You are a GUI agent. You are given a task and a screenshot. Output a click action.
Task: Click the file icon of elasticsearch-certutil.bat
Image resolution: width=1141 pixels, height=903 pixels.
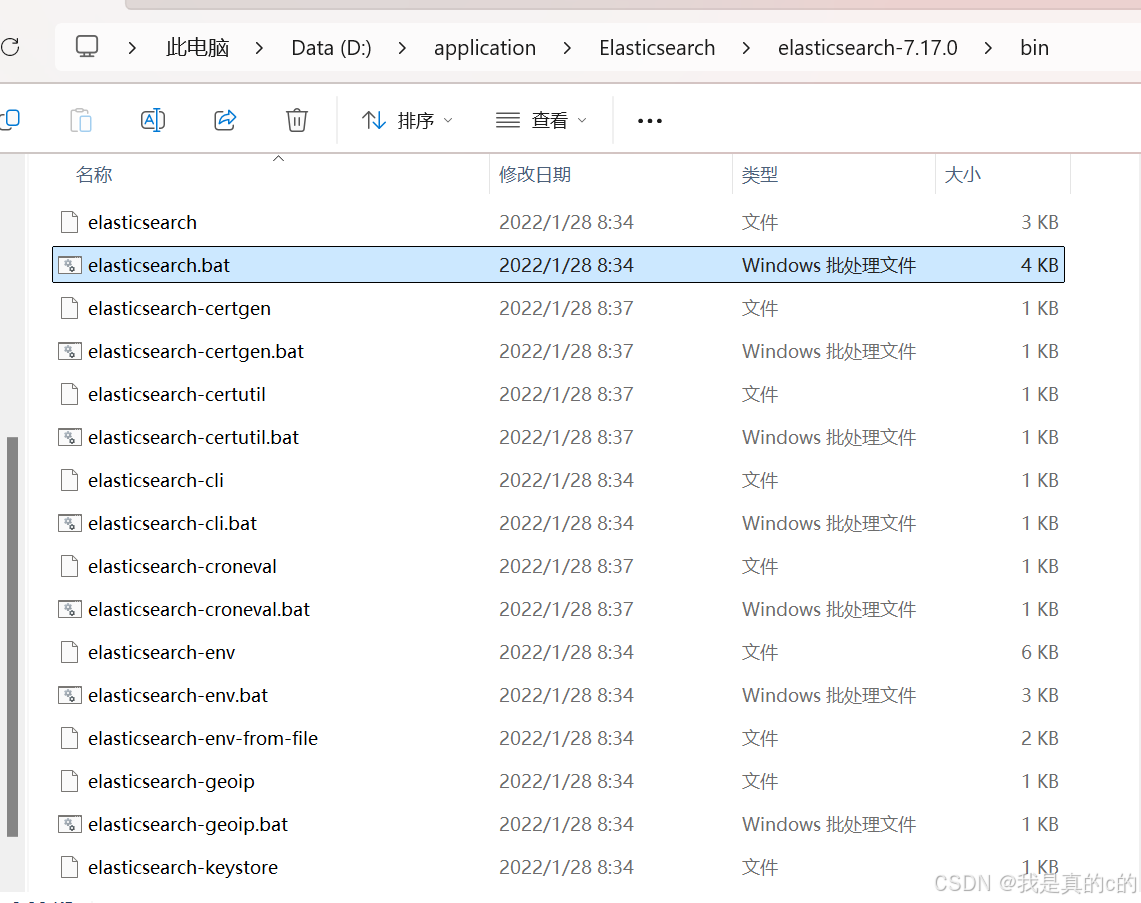70,437
